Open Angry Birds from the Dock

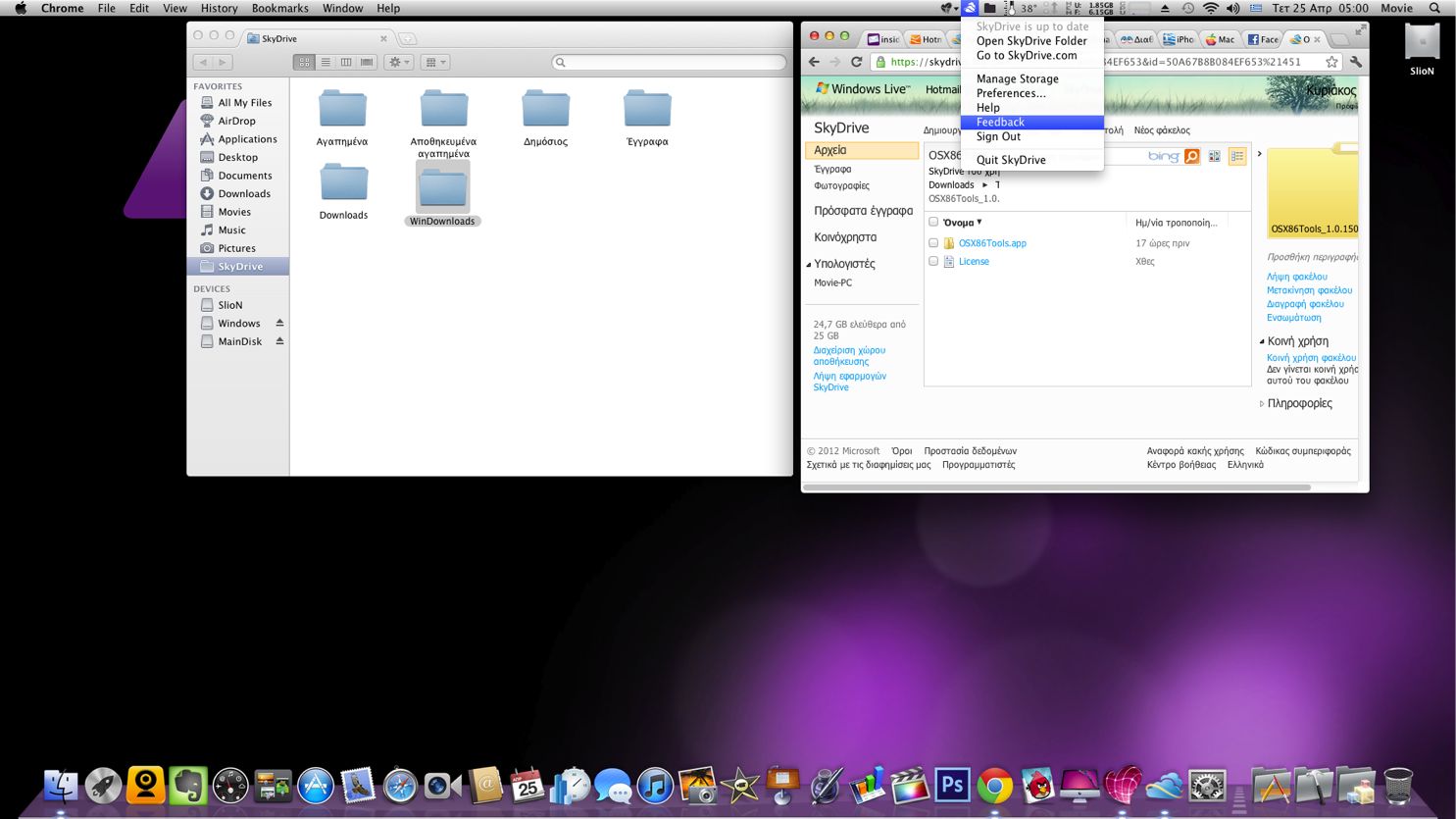[x=1037, y=785]
